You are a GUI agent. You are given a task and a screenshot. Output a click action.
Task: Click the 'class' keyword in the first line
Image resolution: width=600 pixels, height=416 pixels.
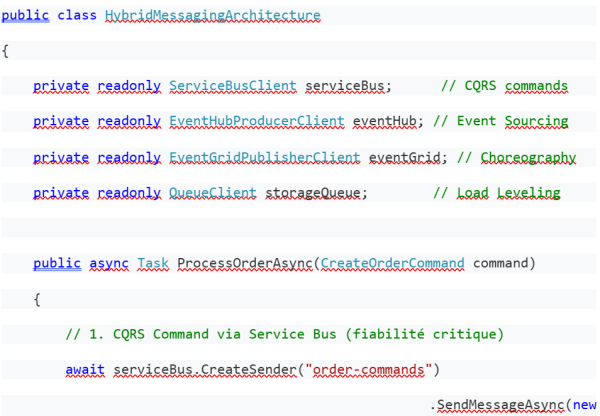click(76, 16)
